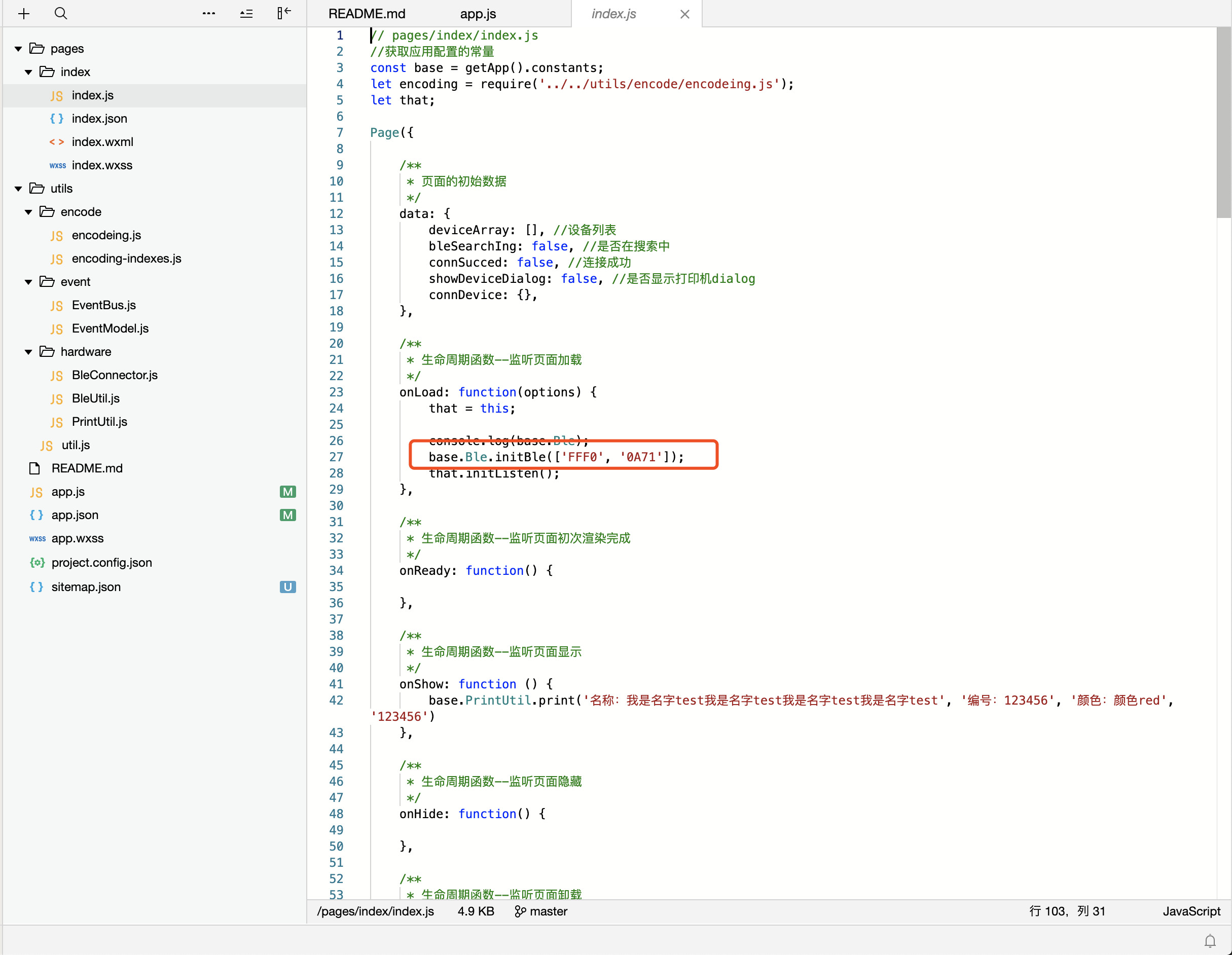Click the utils folder icon
Viewport: 1232px width, 955px height.
(x=37, y=189)
